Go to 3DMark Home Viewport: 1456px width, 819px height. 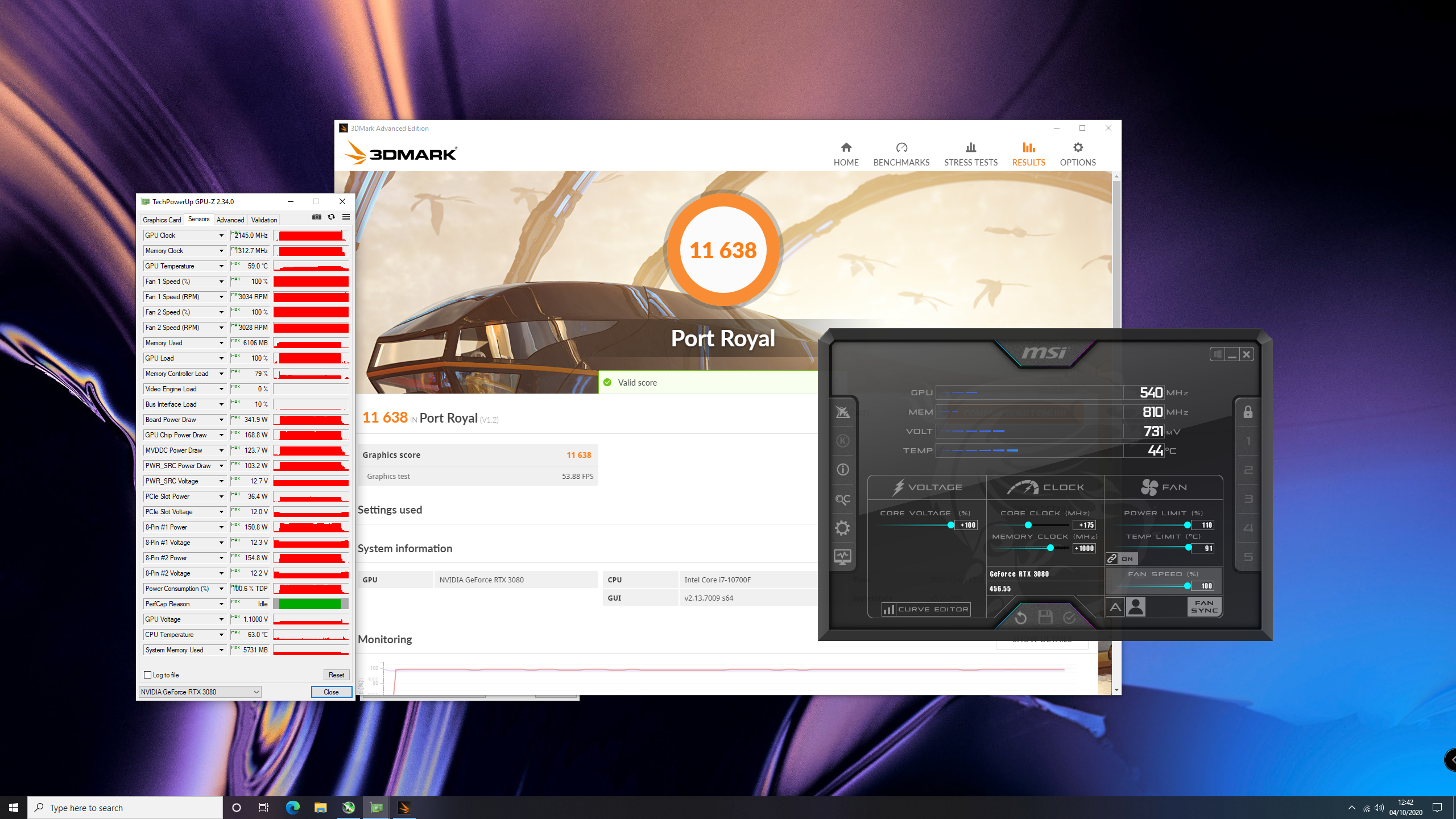pyautogui.click(x=846, y=154)
